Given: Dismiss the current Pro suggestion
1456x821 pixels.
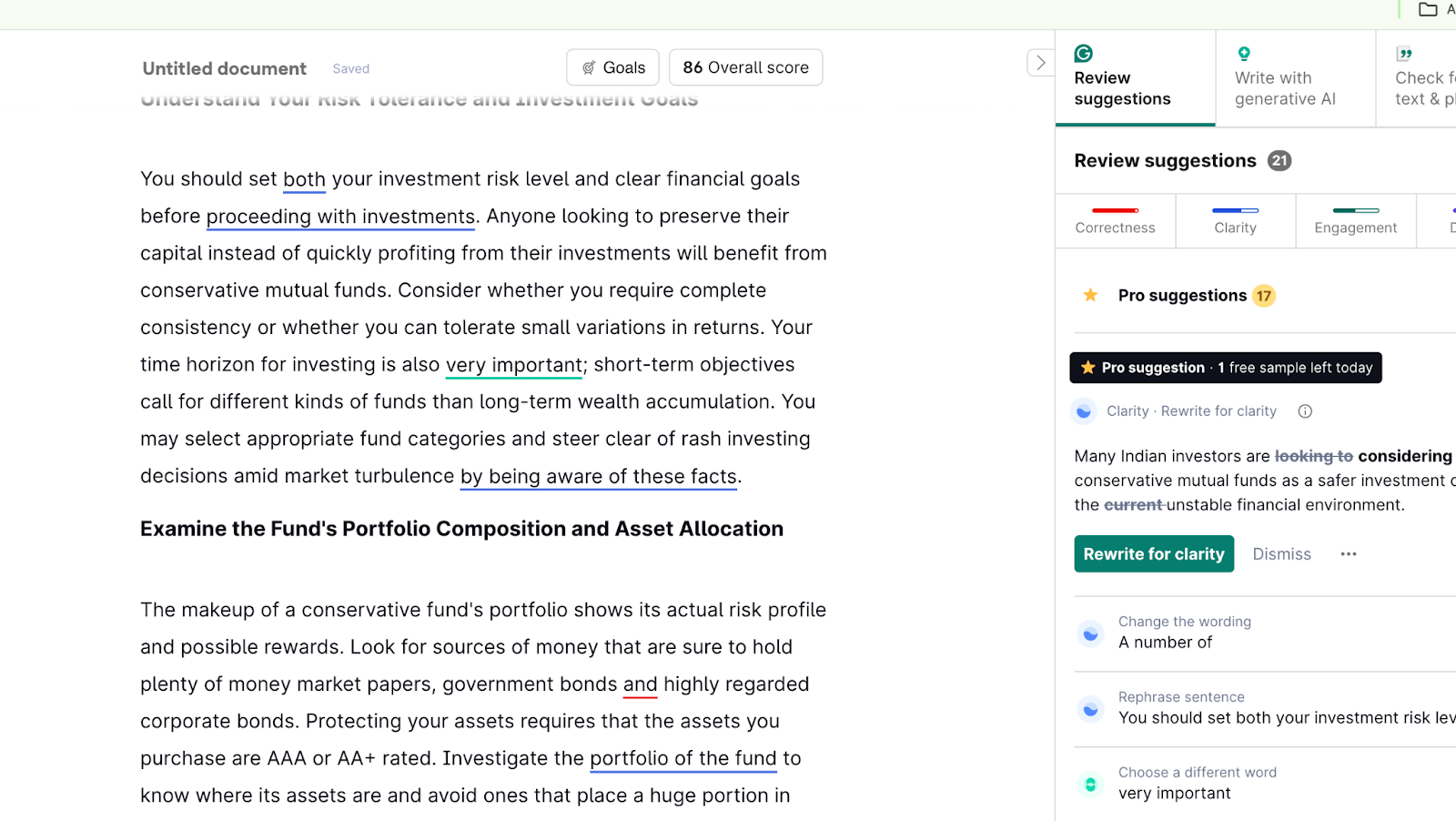Looking at the screenshot, I should point(1281,554).
